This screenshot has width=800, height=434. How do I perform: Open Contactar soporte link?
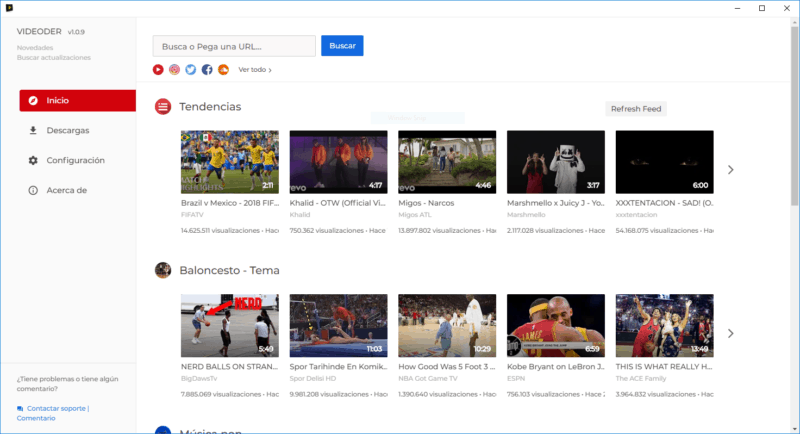click(58, 408)
